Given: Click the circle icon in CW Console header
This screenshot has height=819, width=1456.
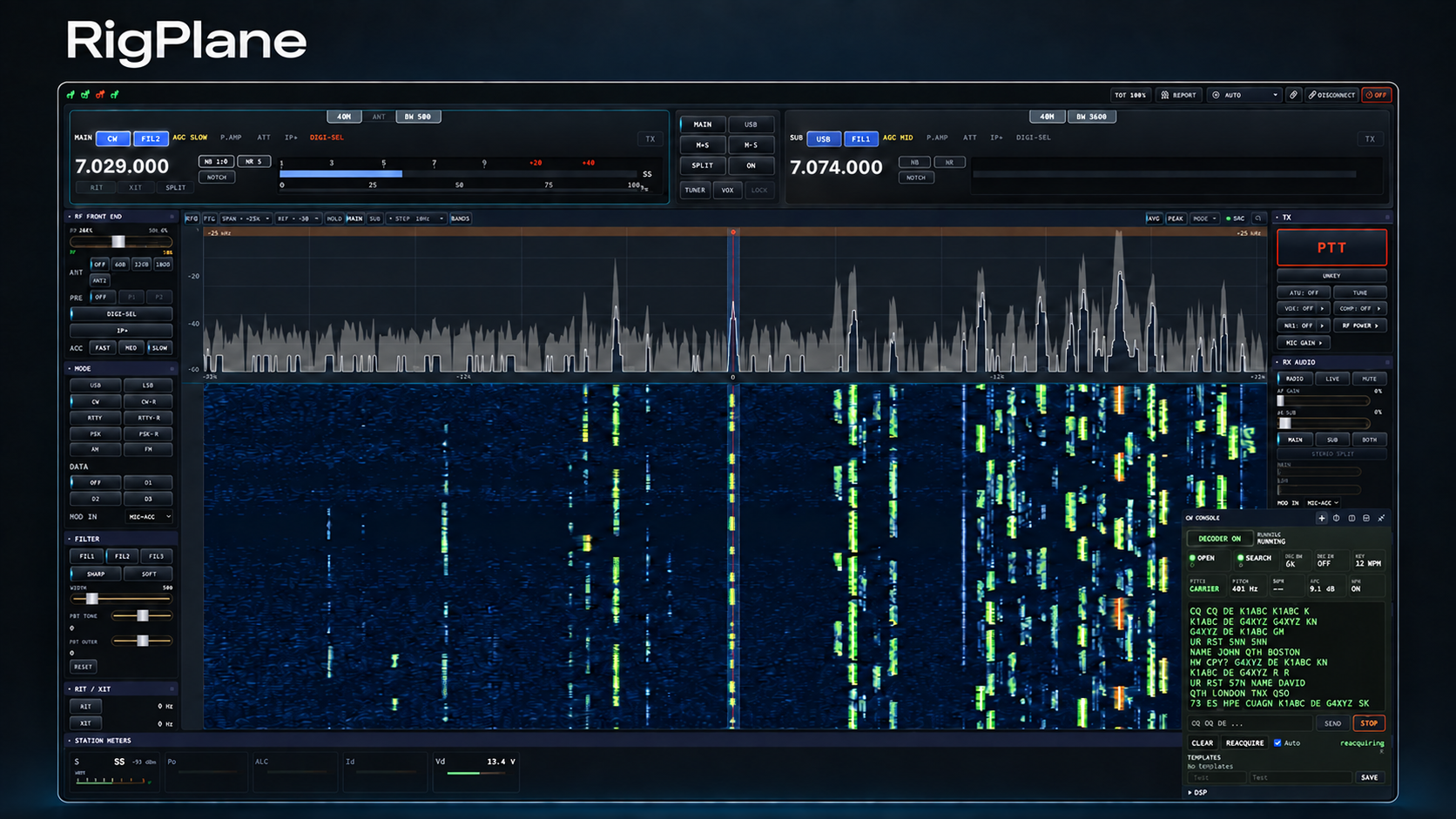Looking at the screenshot, I should click(1336, 518).
